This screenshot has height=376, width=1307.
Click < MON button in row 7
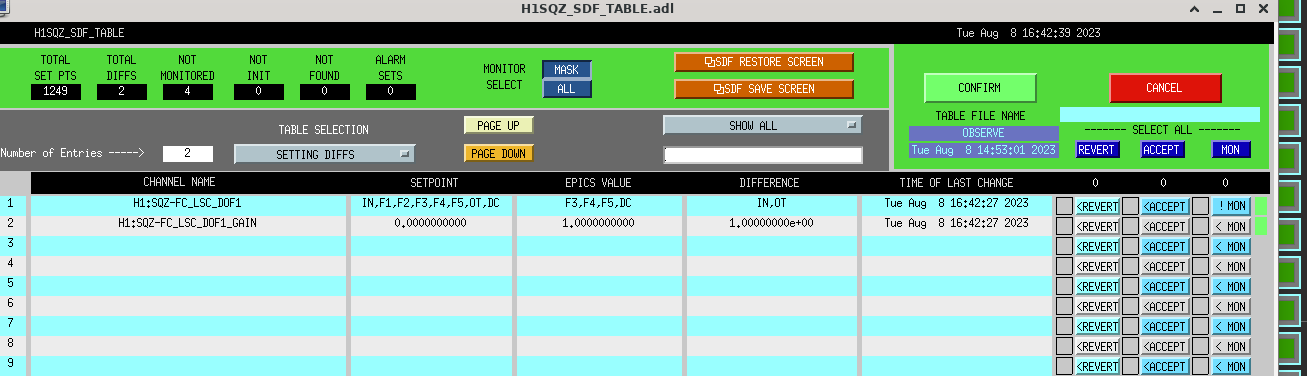click(1231, 326)
